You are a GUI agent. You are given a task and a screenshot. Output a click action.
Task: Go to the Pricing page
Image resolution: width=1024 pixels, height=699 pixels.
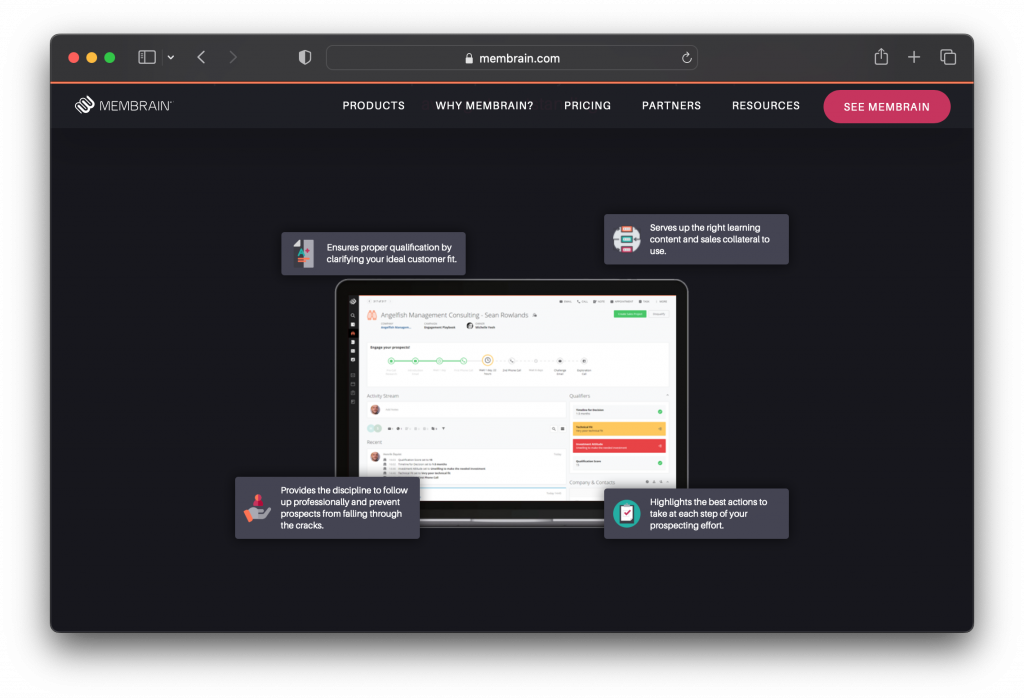[x=587, y=106]
